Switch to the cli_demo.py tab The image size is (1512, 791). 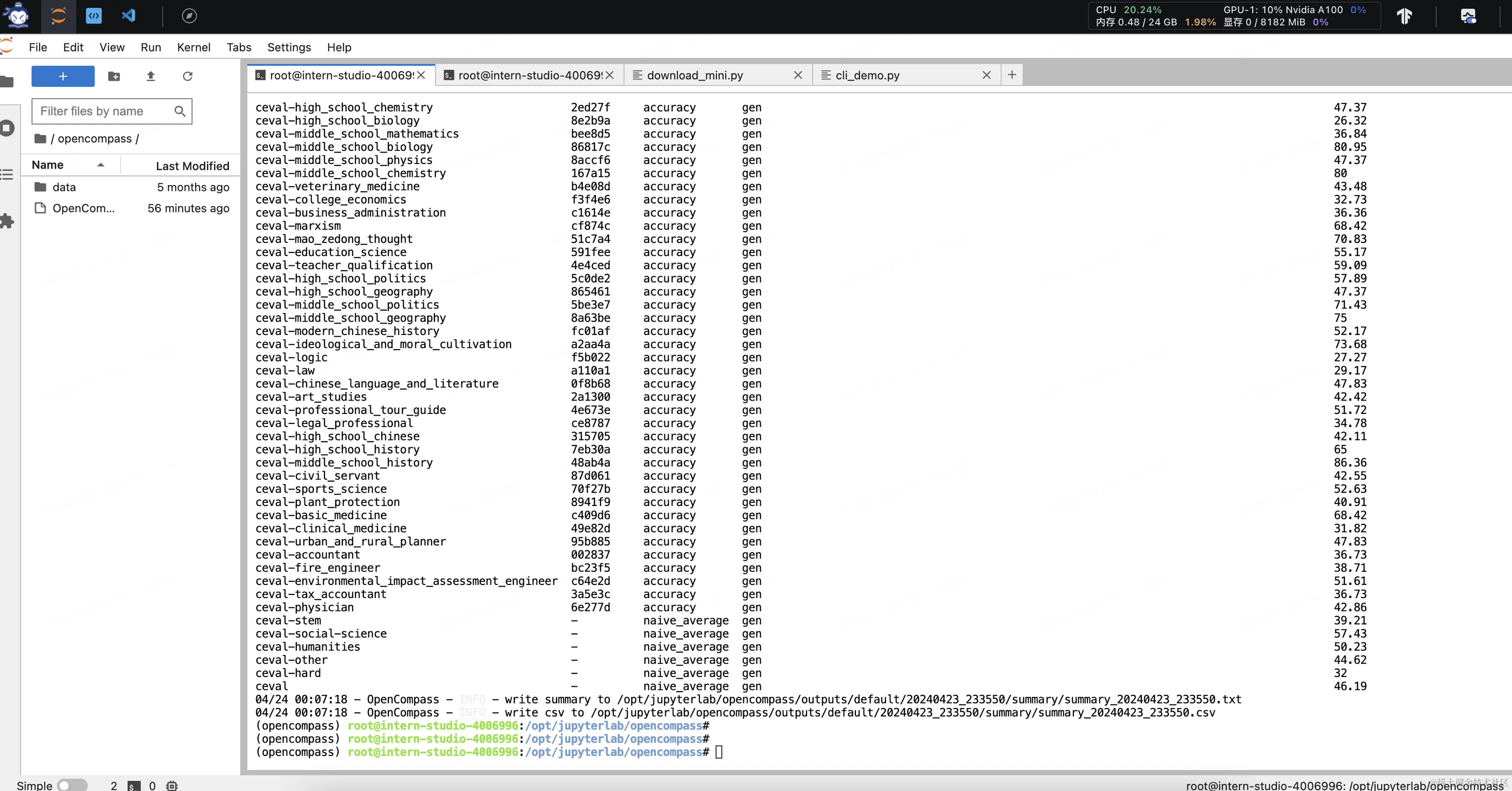click(x=867, y=75)
